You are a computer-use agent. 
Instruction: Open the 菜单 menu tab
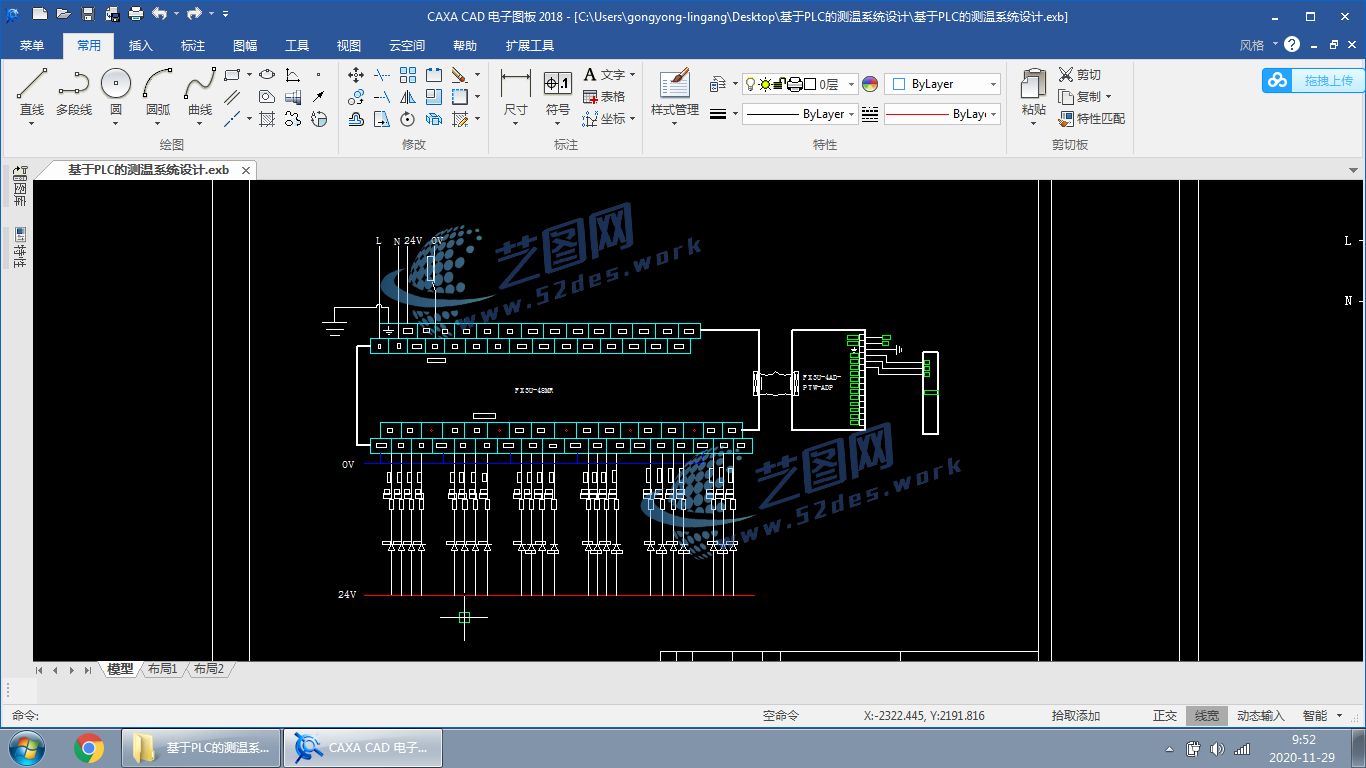click(31, 45)
